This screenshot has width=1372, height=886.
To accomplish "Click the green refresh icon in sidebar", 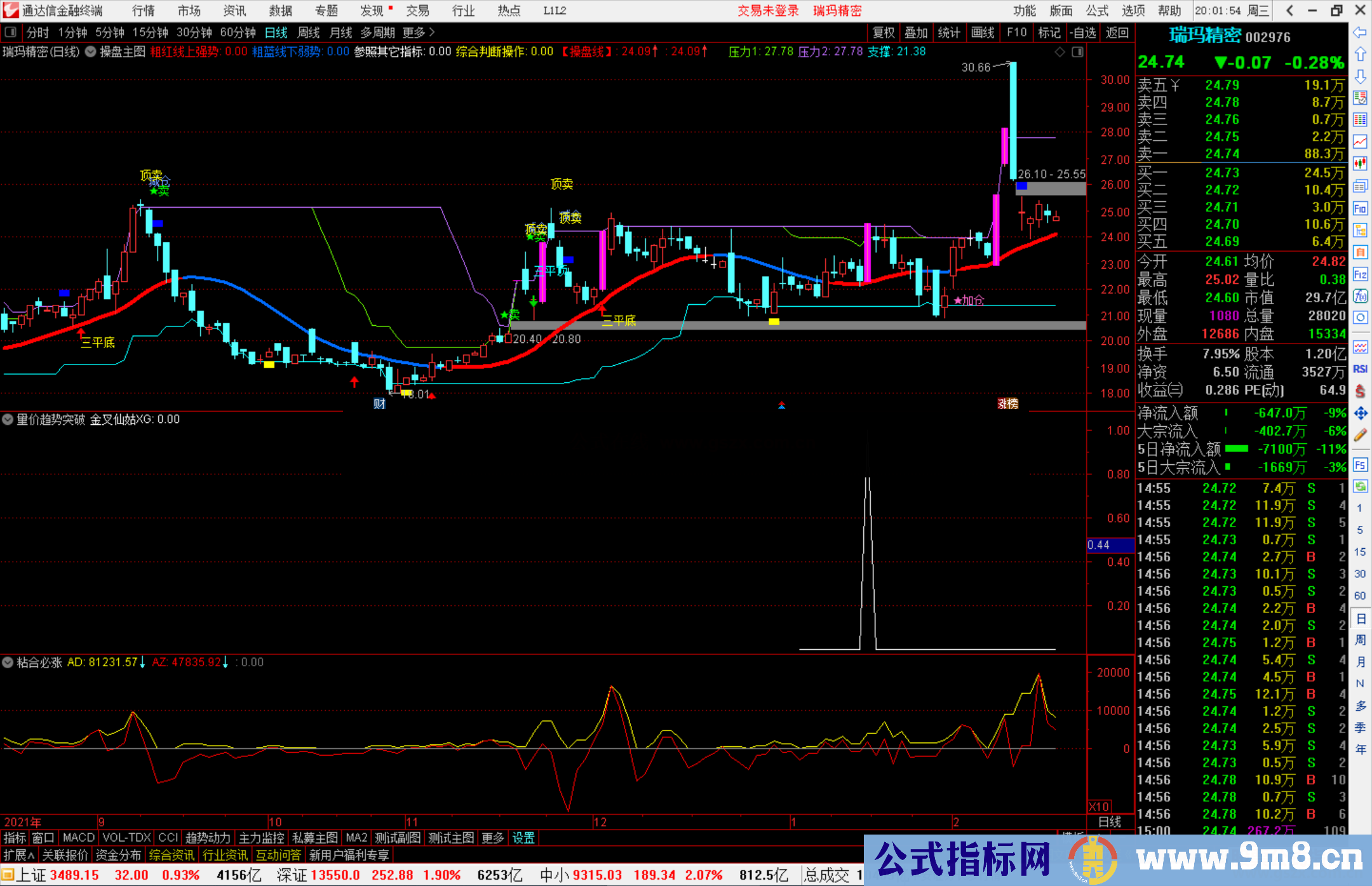I will tap(1360, 487).
